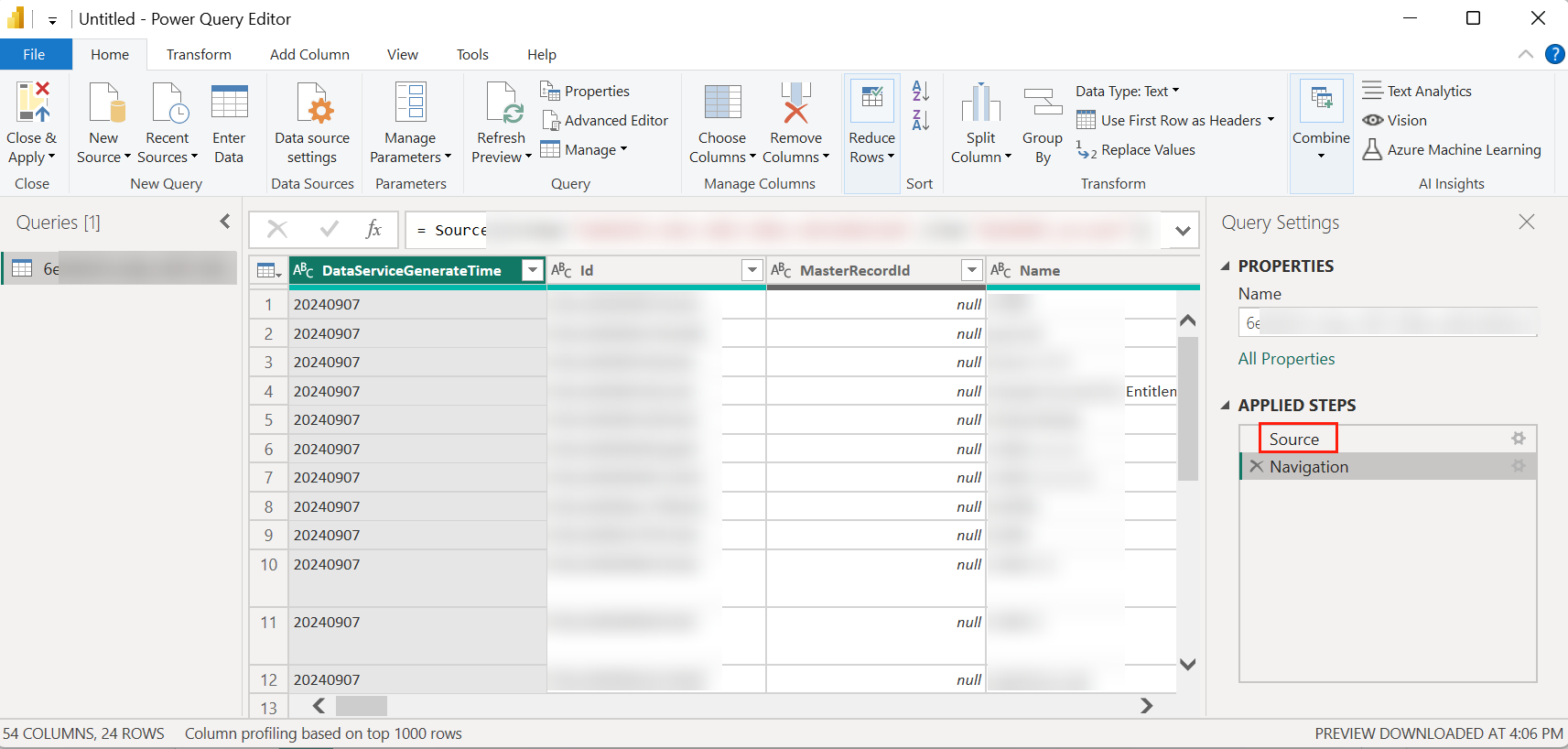Switch to the Add Column tab
This screenshot has width=1568, height=749.
(309, 55)
